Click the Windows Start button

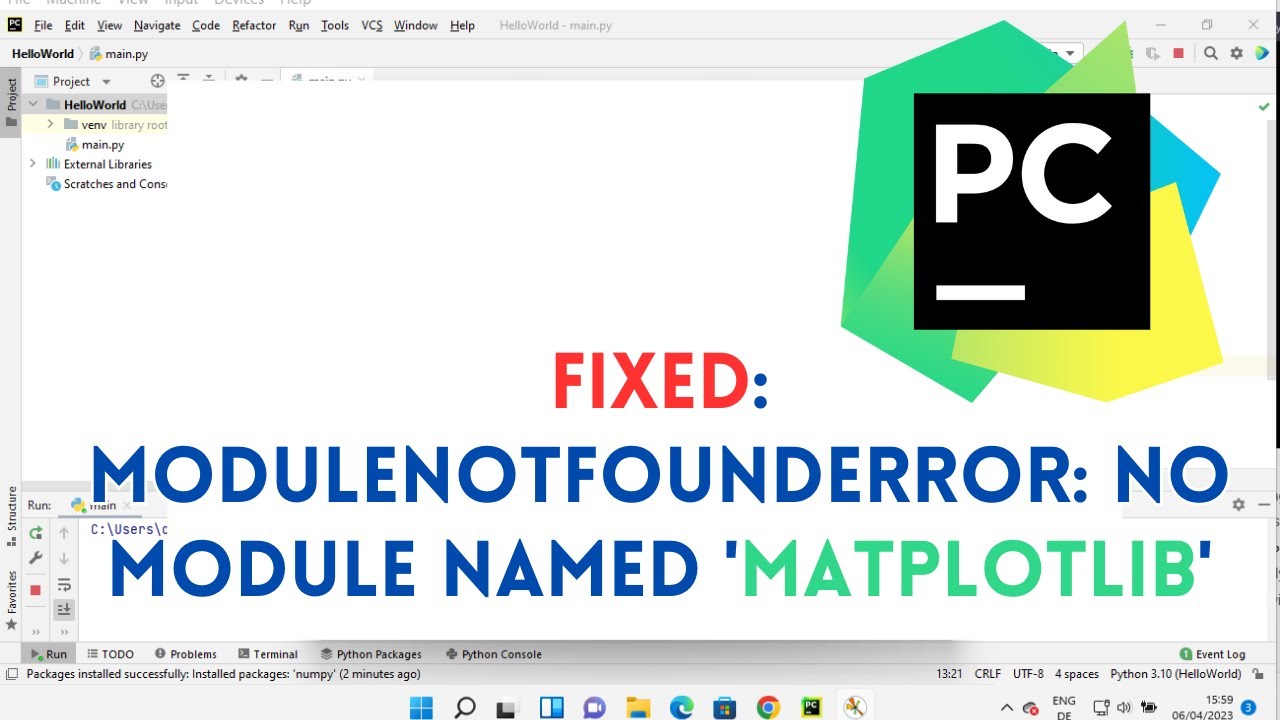tap(422, 707)
